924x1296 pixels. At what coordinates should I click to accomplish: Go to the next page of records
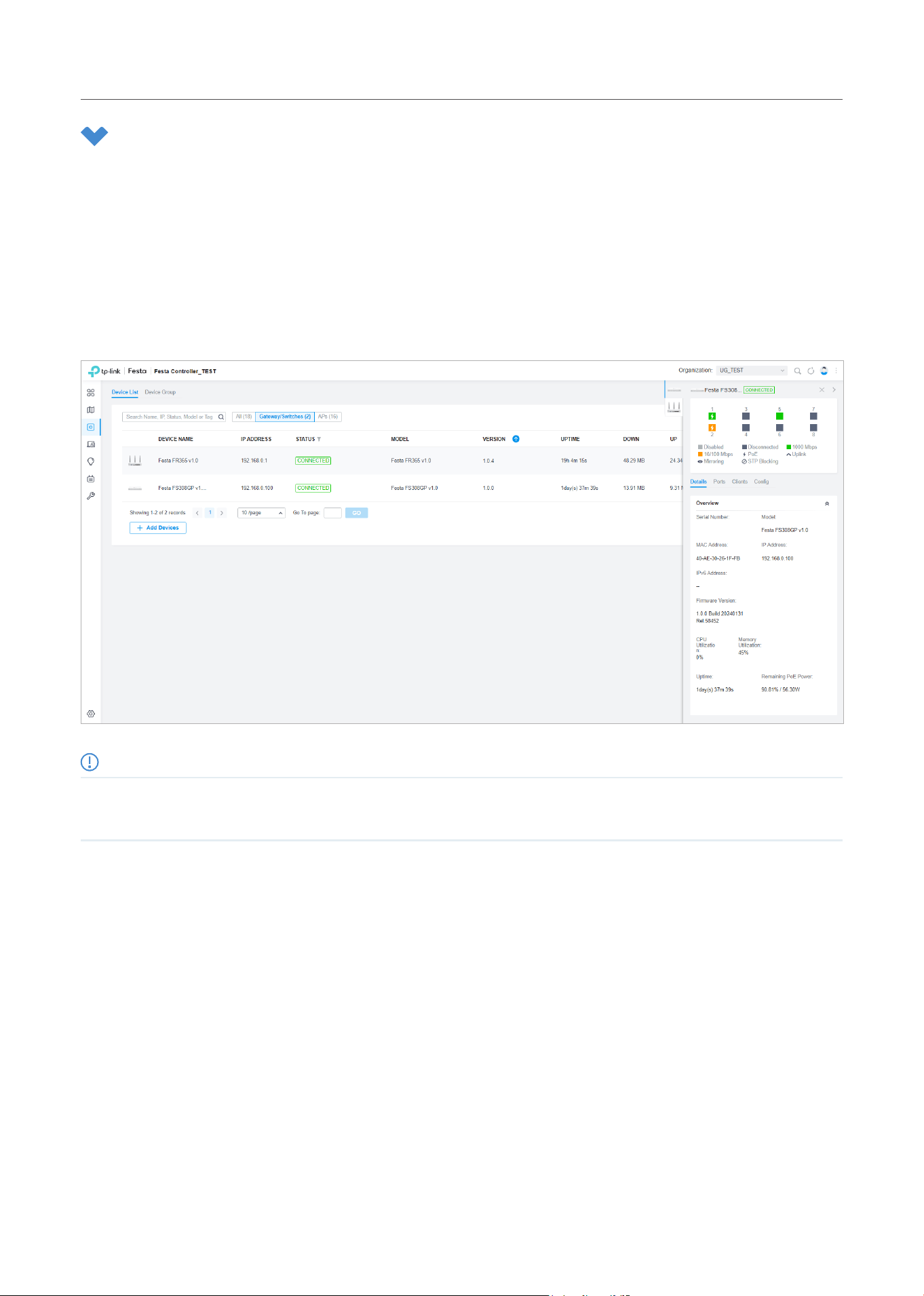point(222,513)
